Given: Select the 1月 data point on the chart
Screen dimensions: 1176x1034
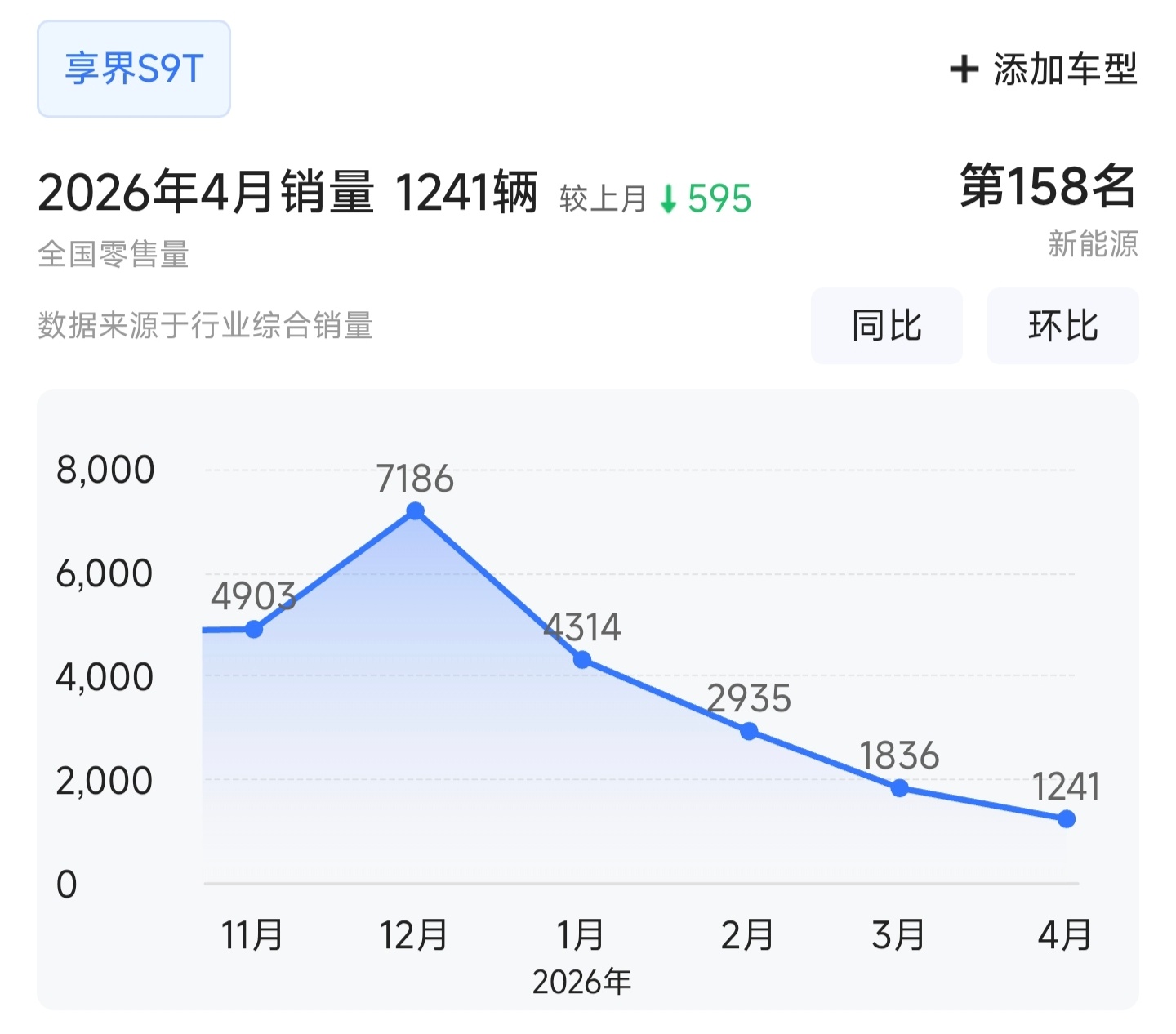Looking at the screenshot, I should (582, 659).
